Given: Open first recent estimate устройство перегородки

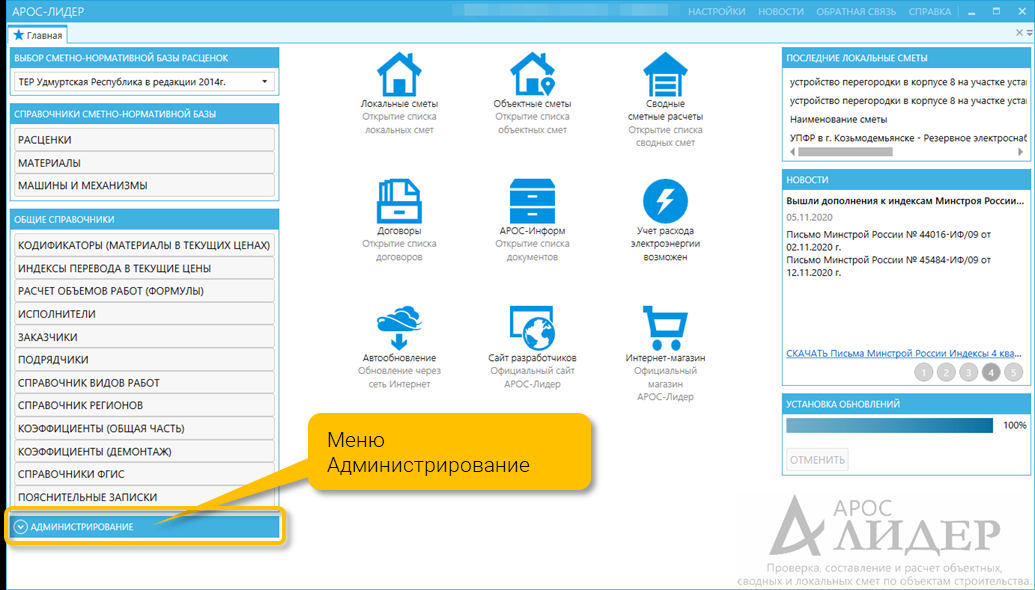Looking at the screenshot, I should [907, 82].
